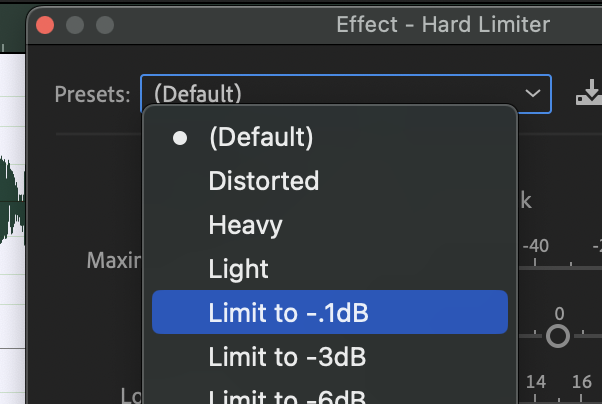Choose the Distorted preset
Image resolution: width=602 pixels, height=404 pixels.
(263, 181)
